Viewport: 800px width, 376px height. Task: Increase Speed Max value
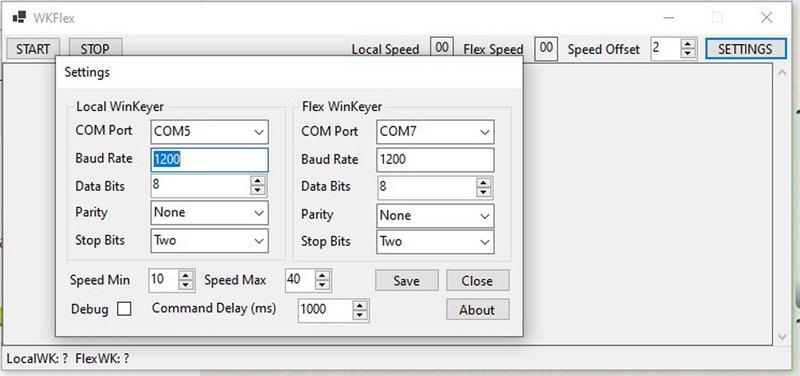coord(322,275)
